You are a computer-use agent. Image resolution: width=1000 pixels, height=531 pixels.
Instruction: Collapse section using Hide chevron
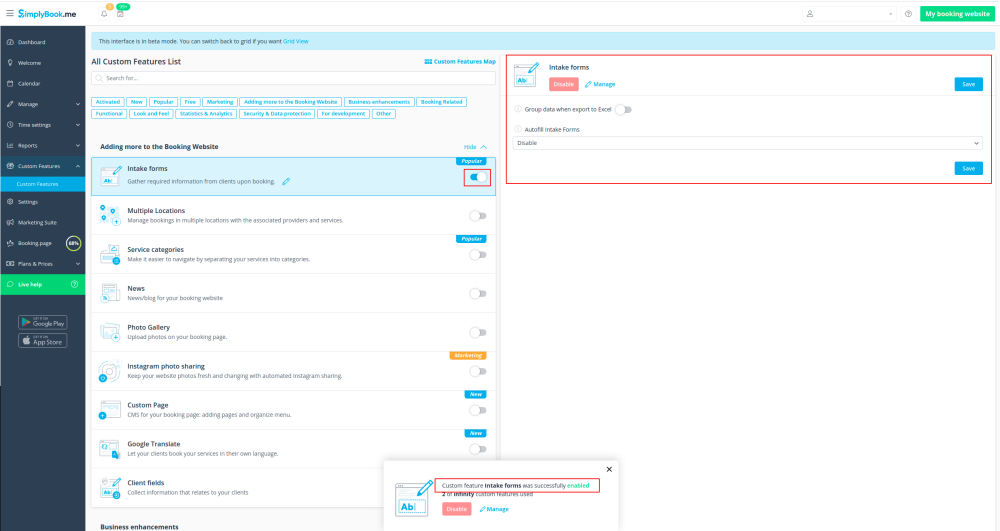click(x=476, y=147)
